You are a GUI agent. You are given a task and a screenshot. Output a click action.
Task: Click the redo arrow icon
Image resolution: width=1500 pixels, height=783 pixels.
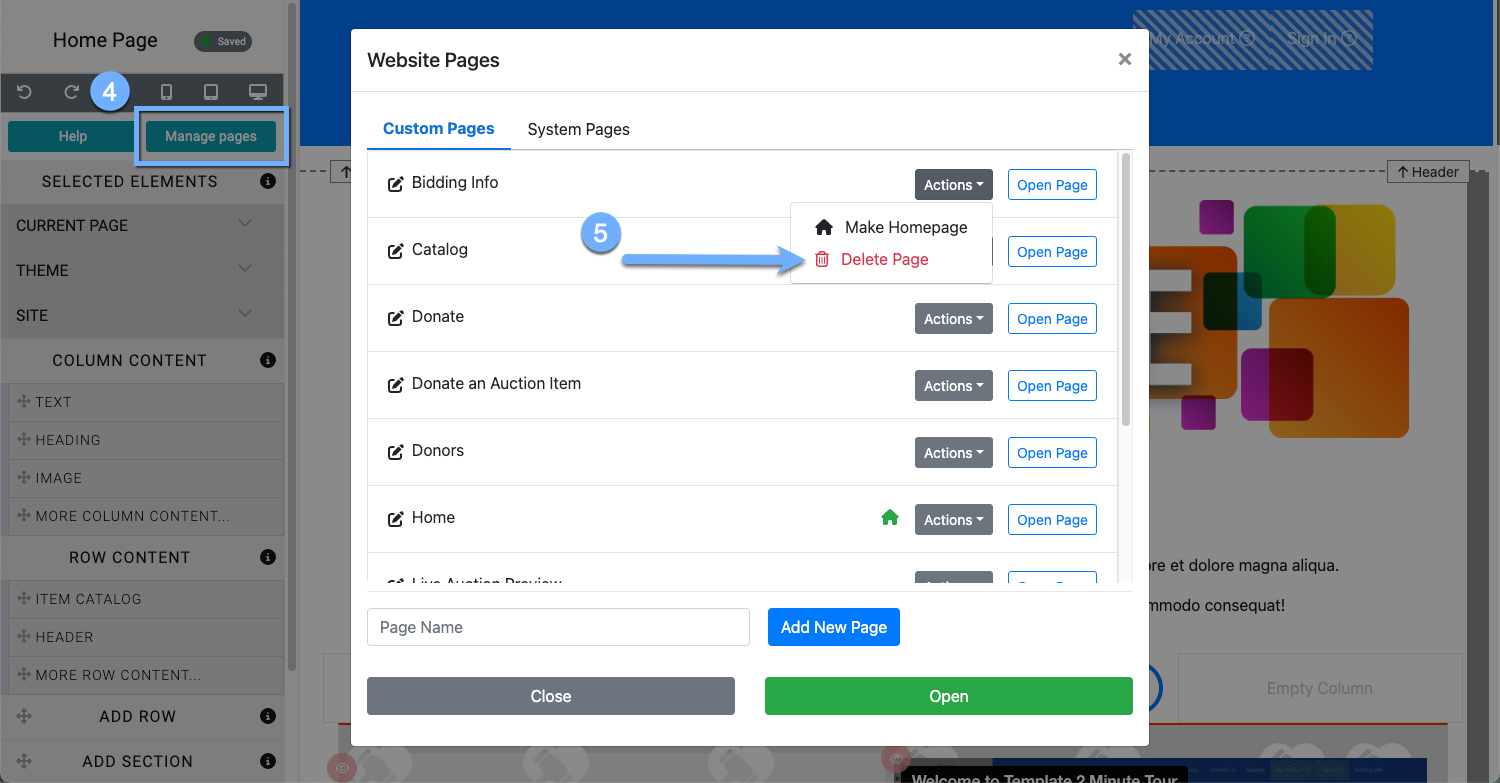(71, 93)
